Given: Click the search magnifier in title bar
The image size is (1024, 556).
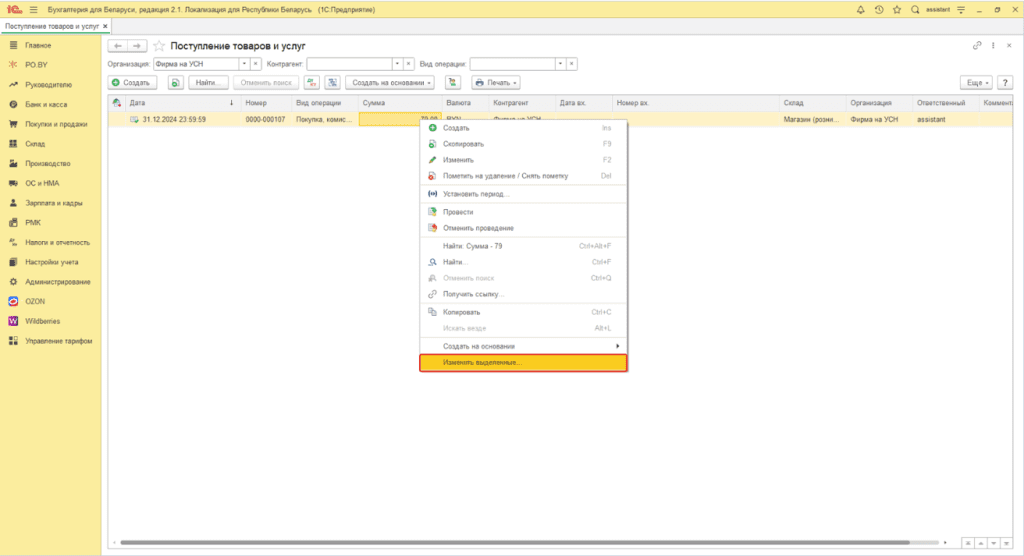Looking at the screenshot, I should coord(914,9).
